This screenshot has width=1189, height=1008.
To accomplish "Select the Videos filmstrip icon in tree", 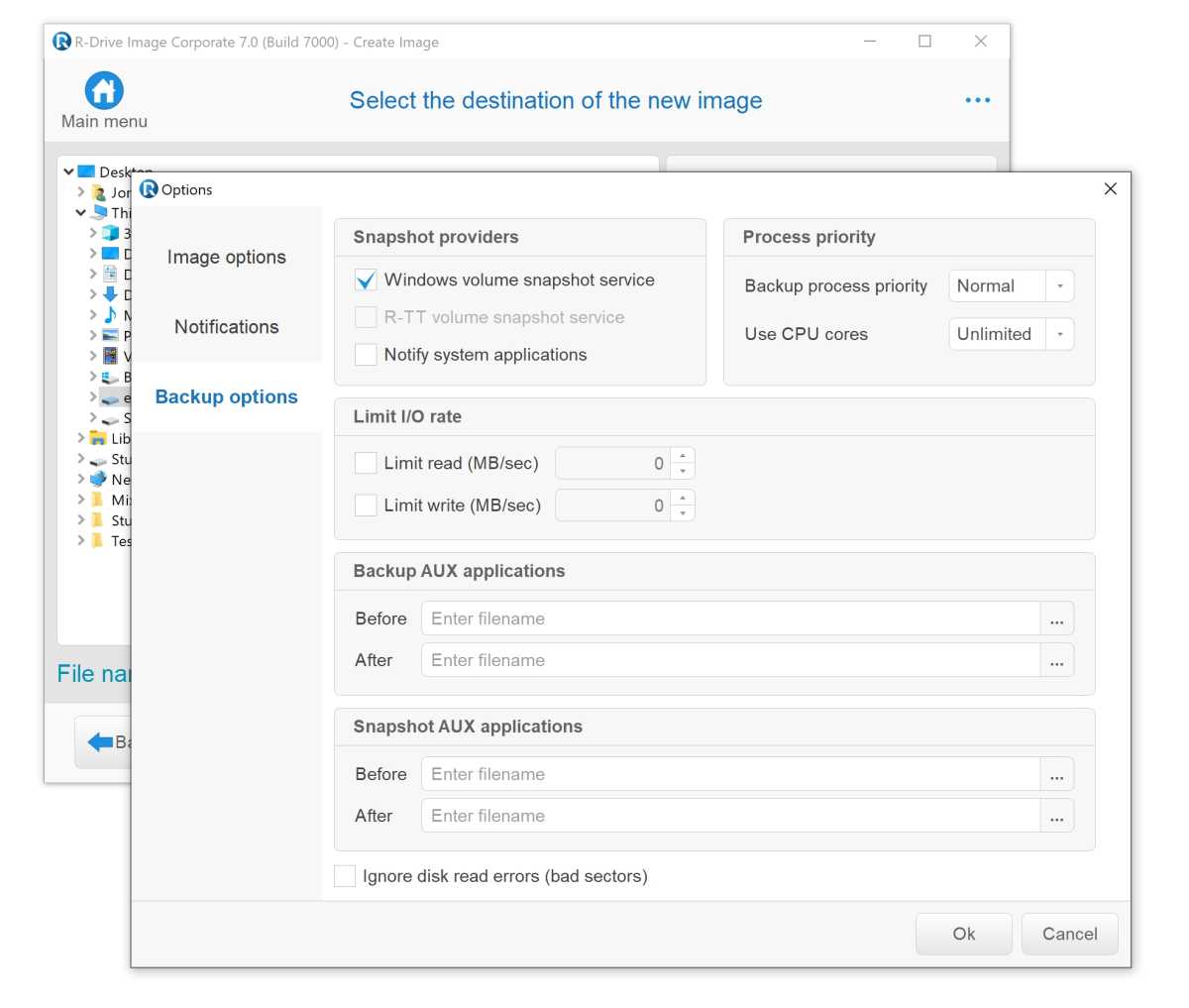I will tap(111, 355).
